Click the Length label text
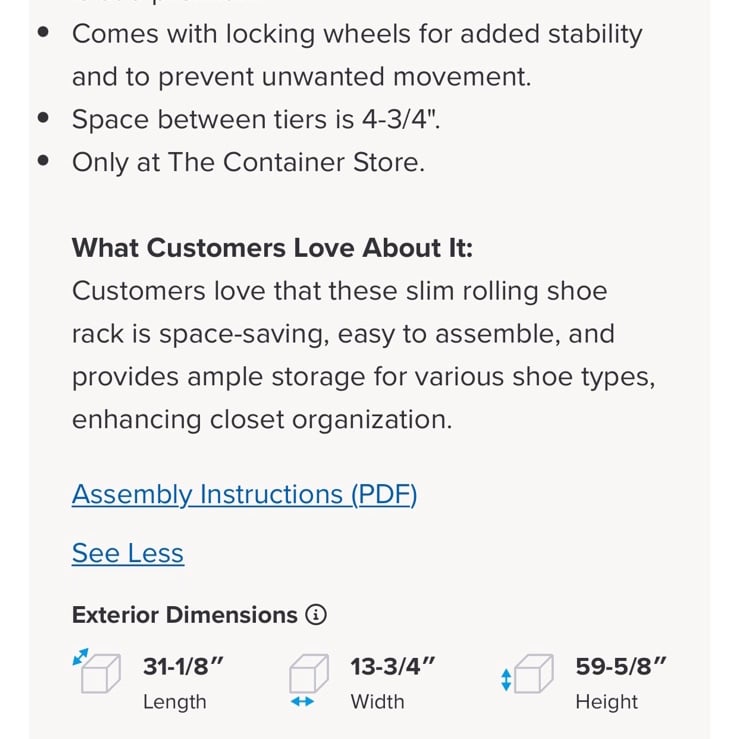This screenshot has height=739, width=739. [x=175, y=702]
